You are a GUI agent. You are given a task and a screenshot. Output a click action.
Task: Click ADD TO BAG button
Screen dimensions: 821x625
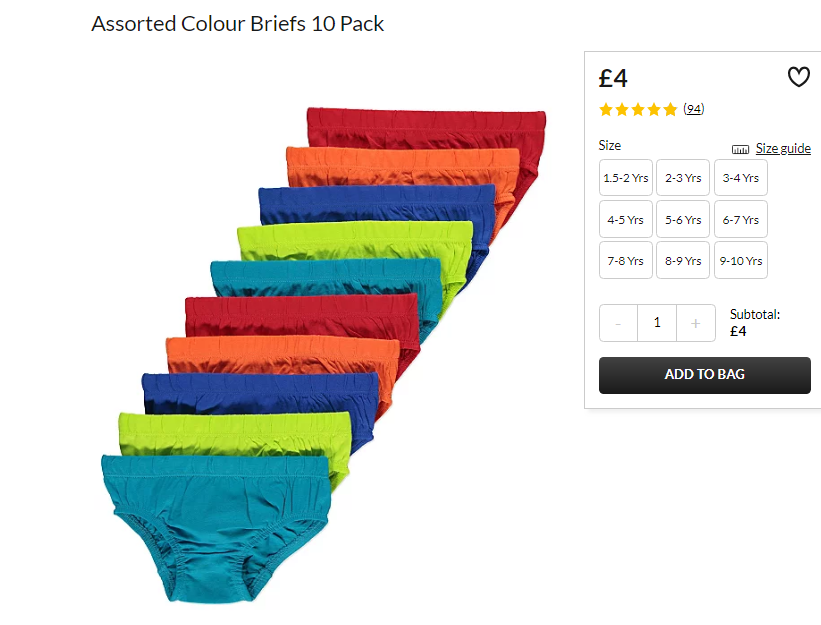coord(705,375)
